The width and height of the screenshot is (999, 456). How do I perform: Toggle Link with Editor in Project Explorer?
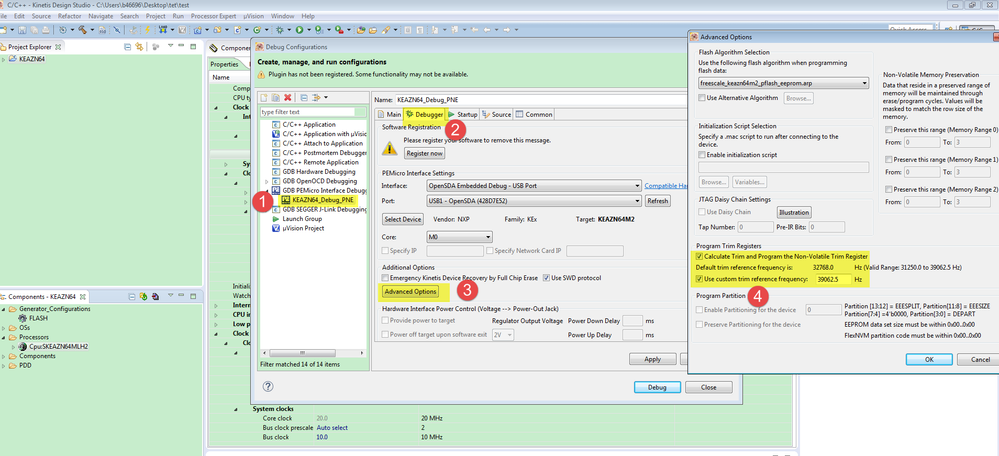[139, 46]
